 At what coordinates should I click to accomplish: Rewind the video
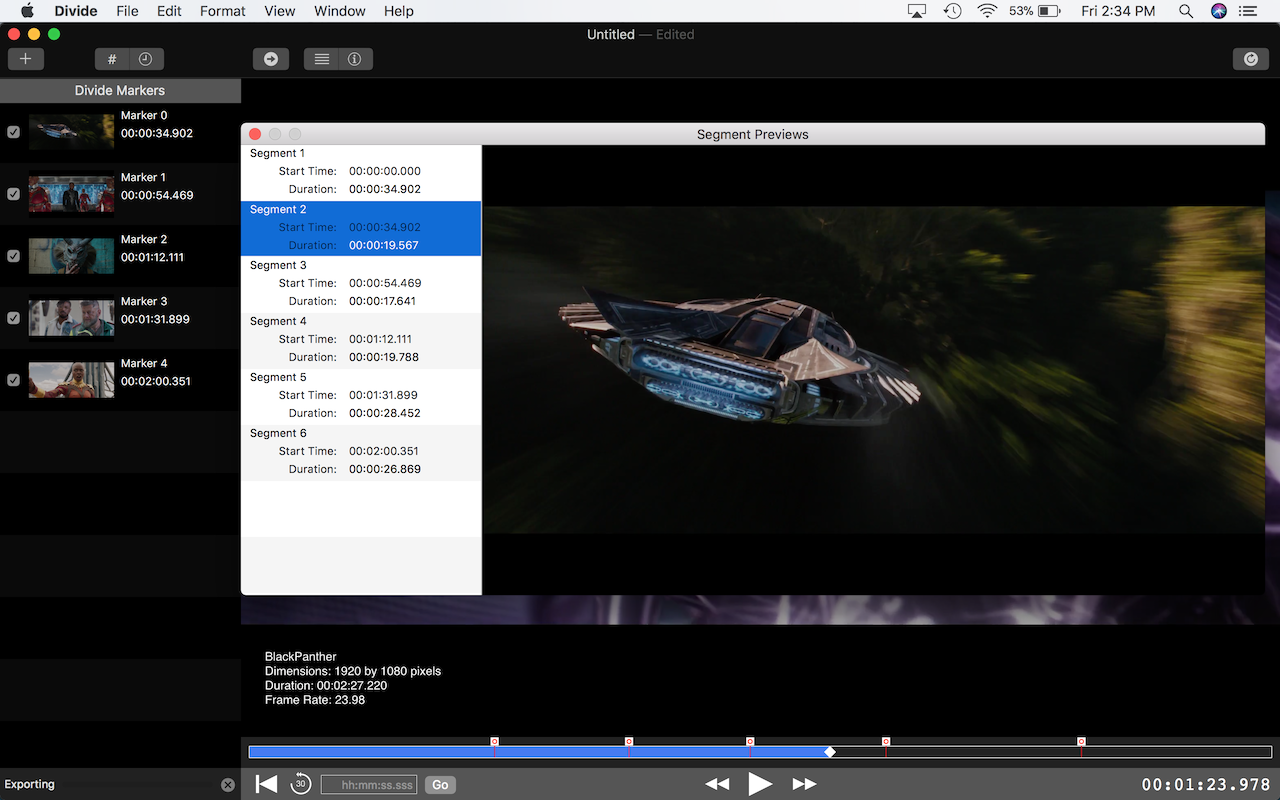coord(717,784)
